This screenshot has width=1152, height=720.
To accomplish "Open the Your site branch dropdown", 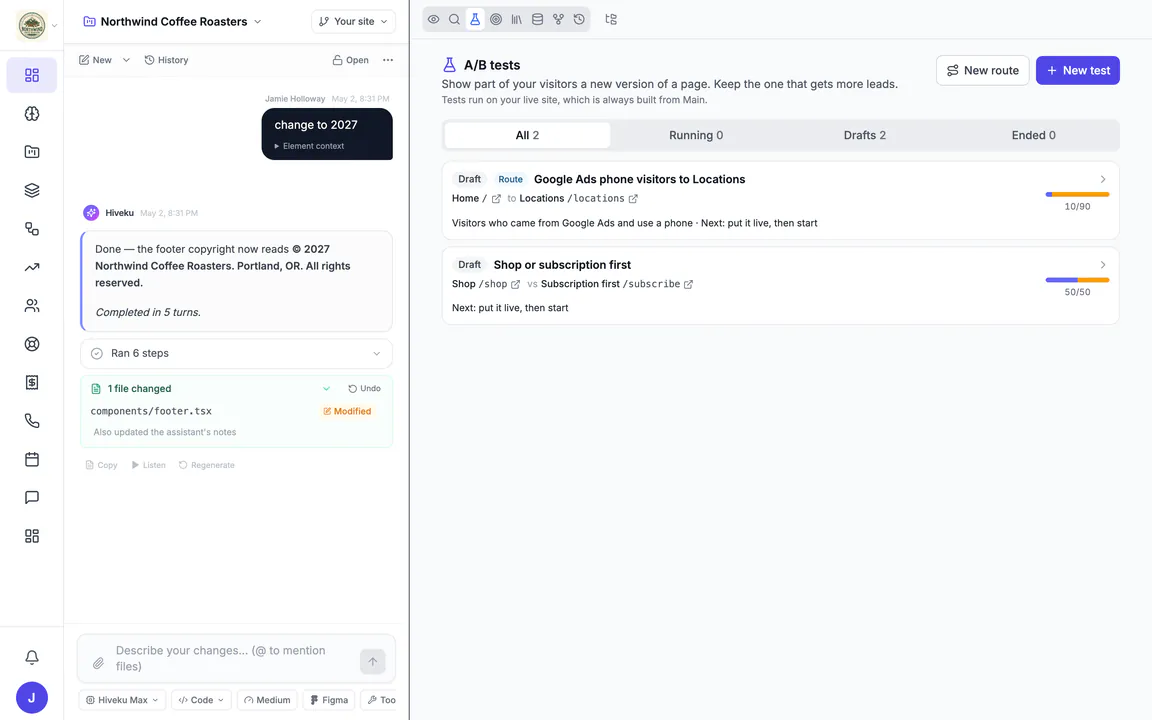I will (353, 21).
